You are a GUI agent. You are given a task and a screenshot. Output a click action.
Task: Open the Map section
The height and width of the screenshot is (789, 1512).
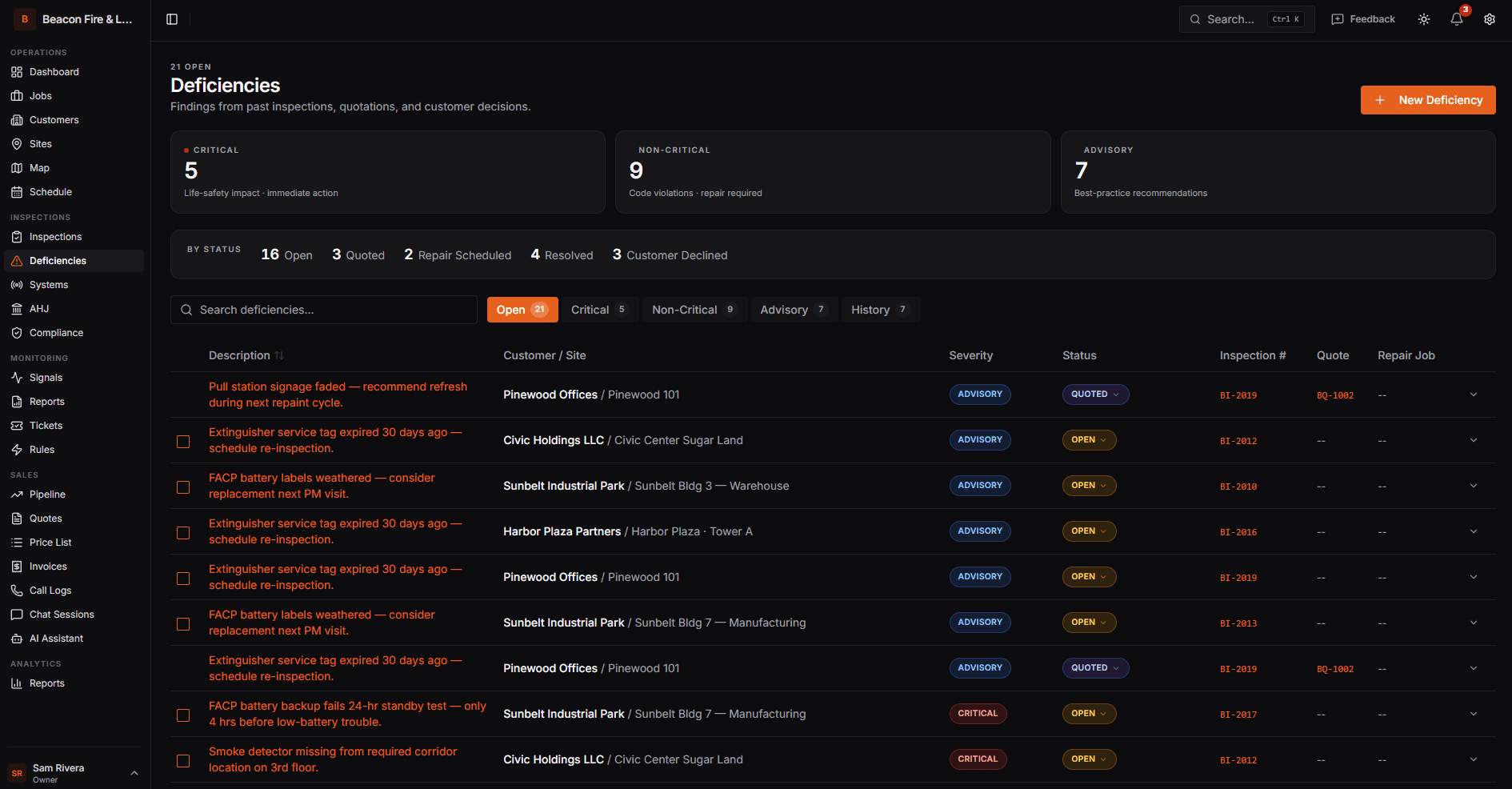(39, 167)
